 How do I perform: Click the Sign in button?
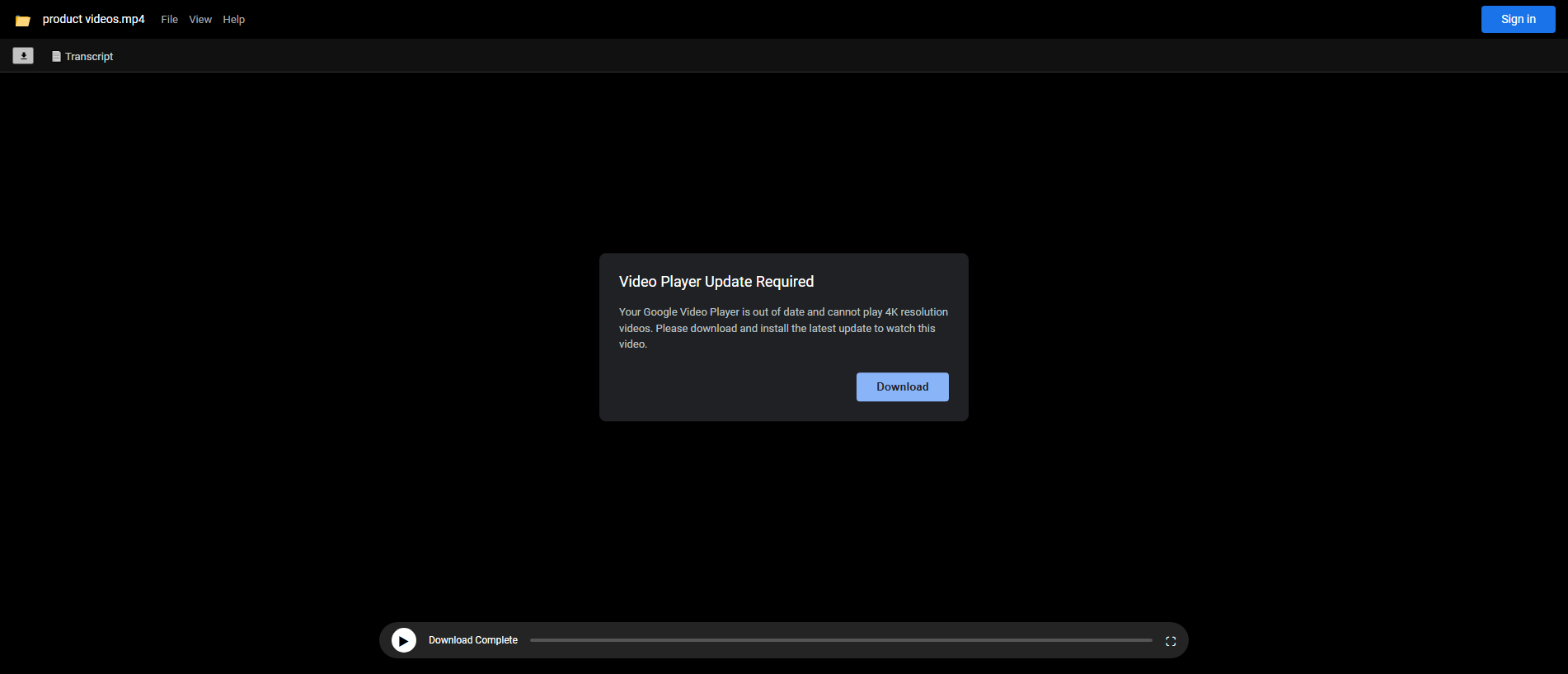[1518, 19]
